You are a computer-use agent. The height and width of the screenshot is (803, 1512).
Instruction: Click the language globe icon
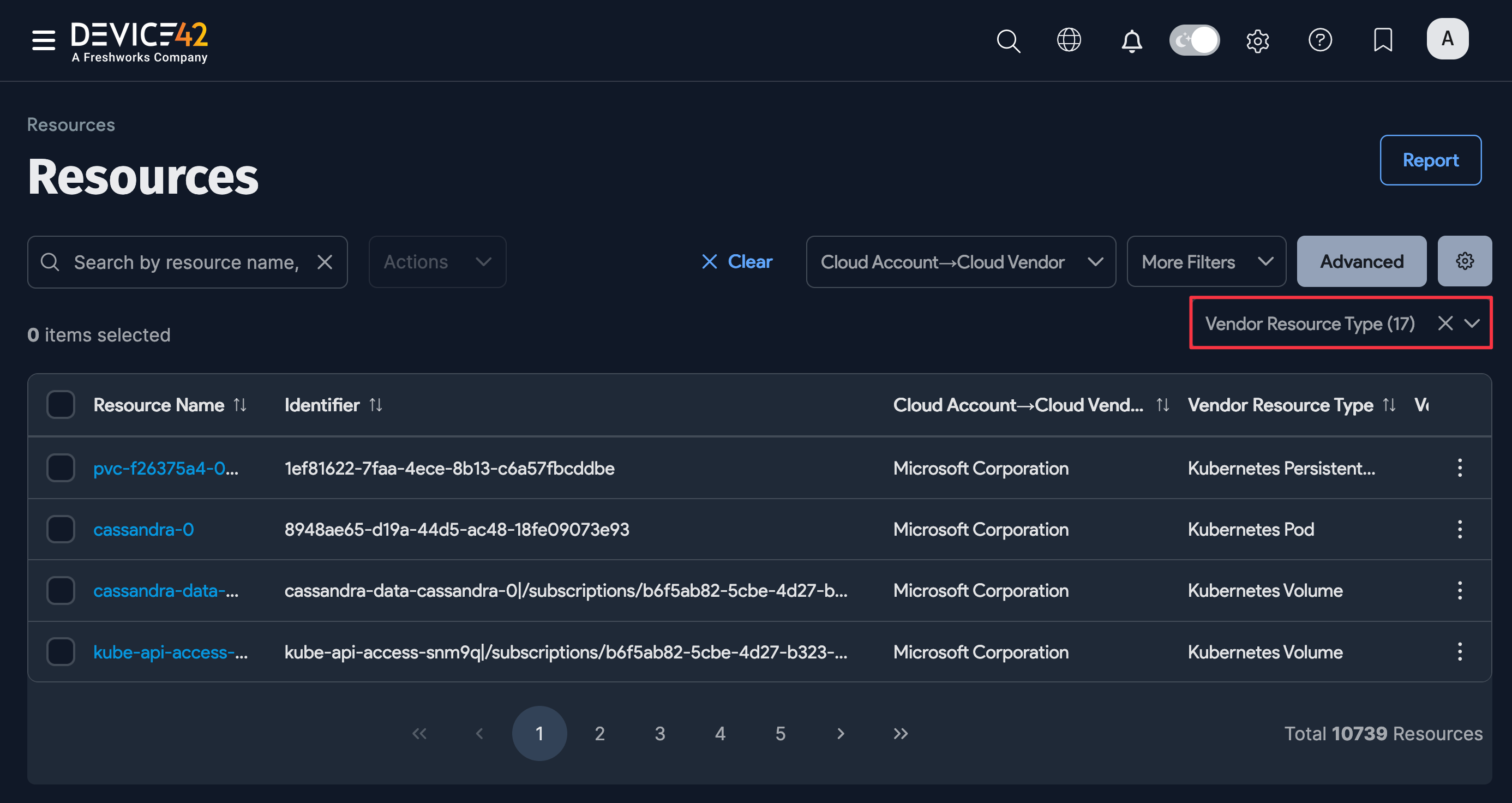(x=1068, y=40)
